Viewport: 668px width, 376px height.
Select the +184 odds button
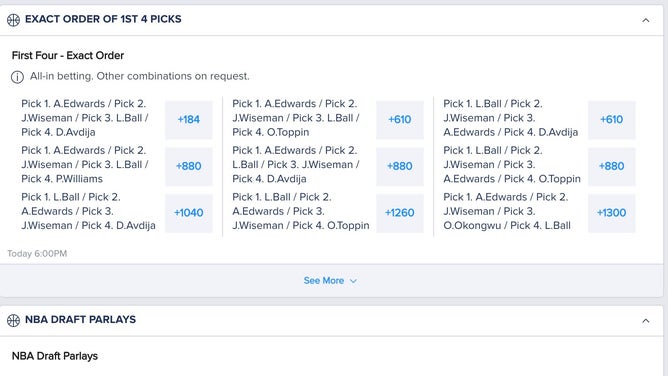189,120
